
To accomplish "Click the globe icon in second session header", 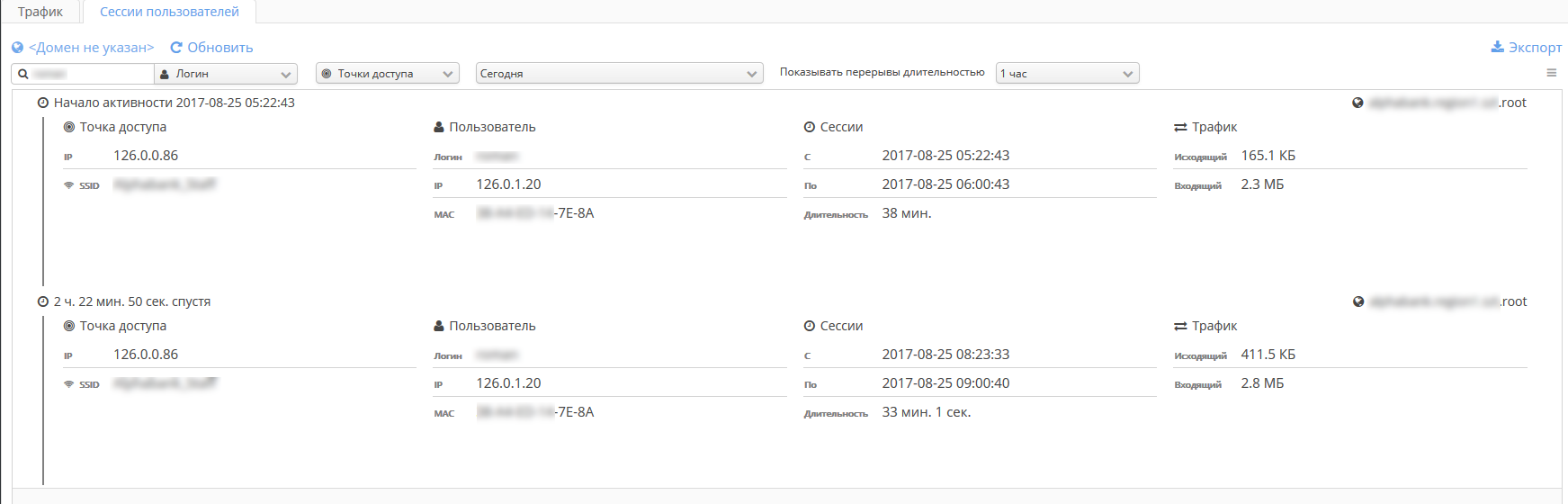I will (x=1357, y=301).
